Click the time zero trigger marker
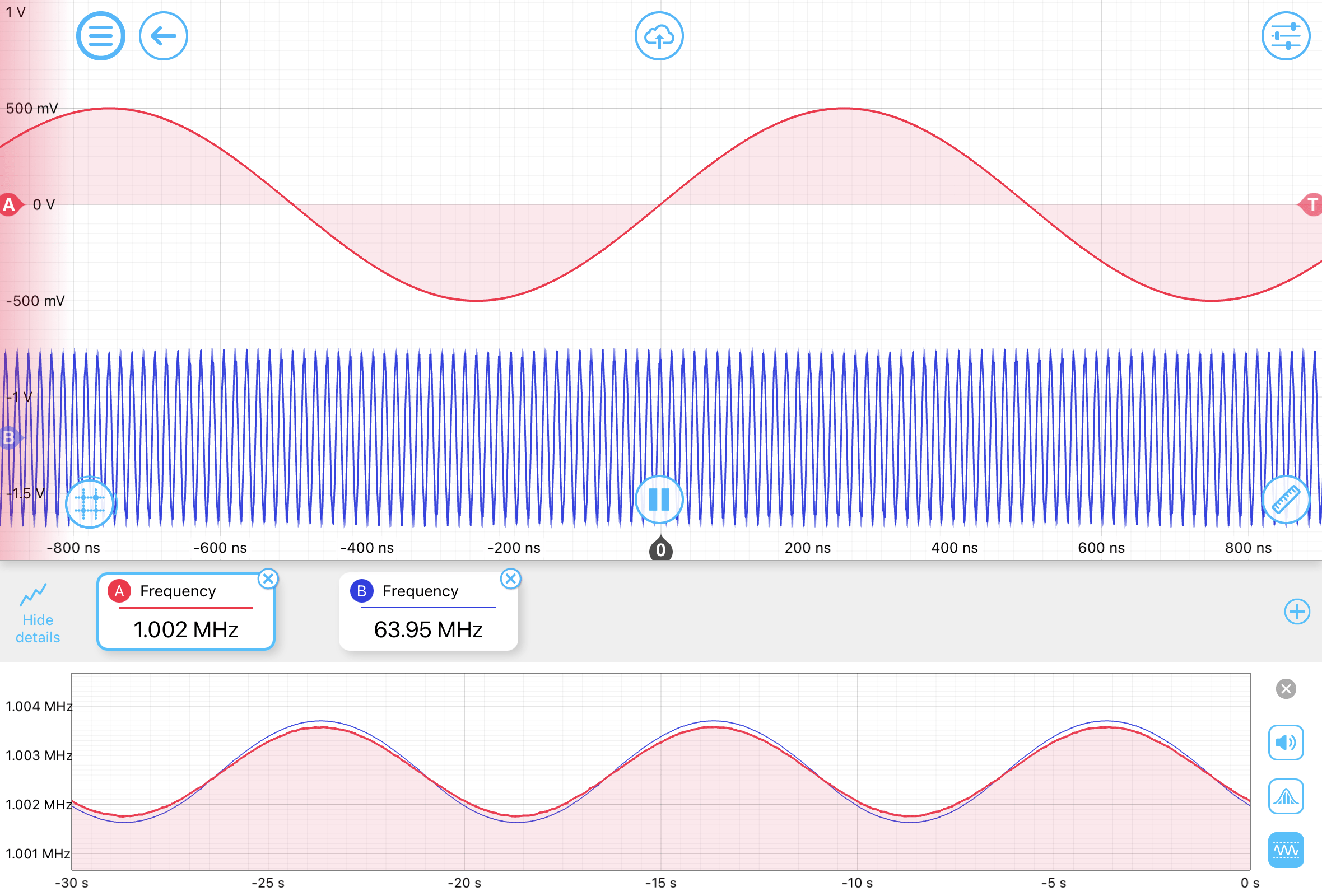1322x896 pixels. click(x=660, y=549)
